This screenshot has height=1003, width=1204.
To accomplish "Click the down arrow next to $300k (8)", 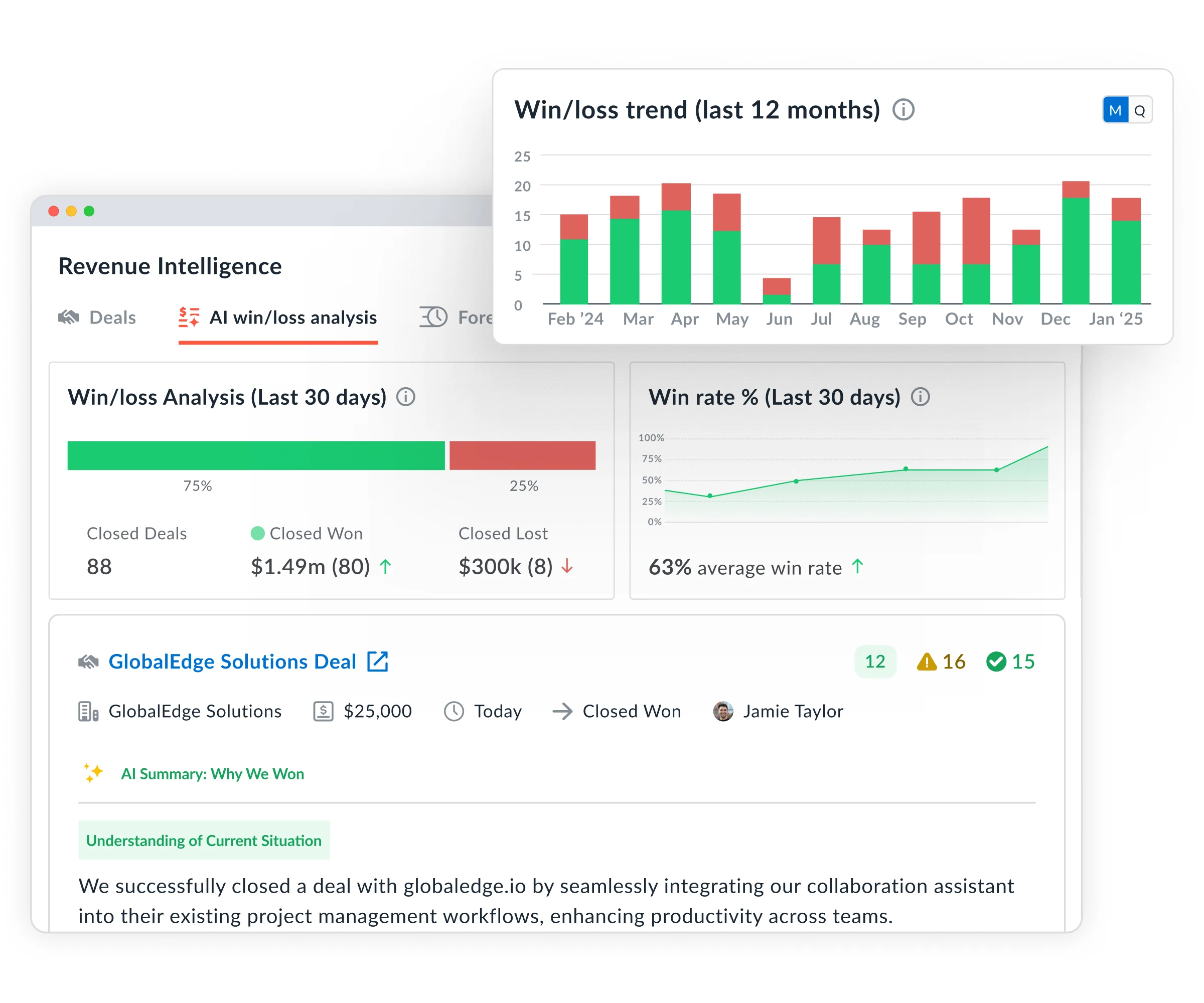I will coord(567,567).
